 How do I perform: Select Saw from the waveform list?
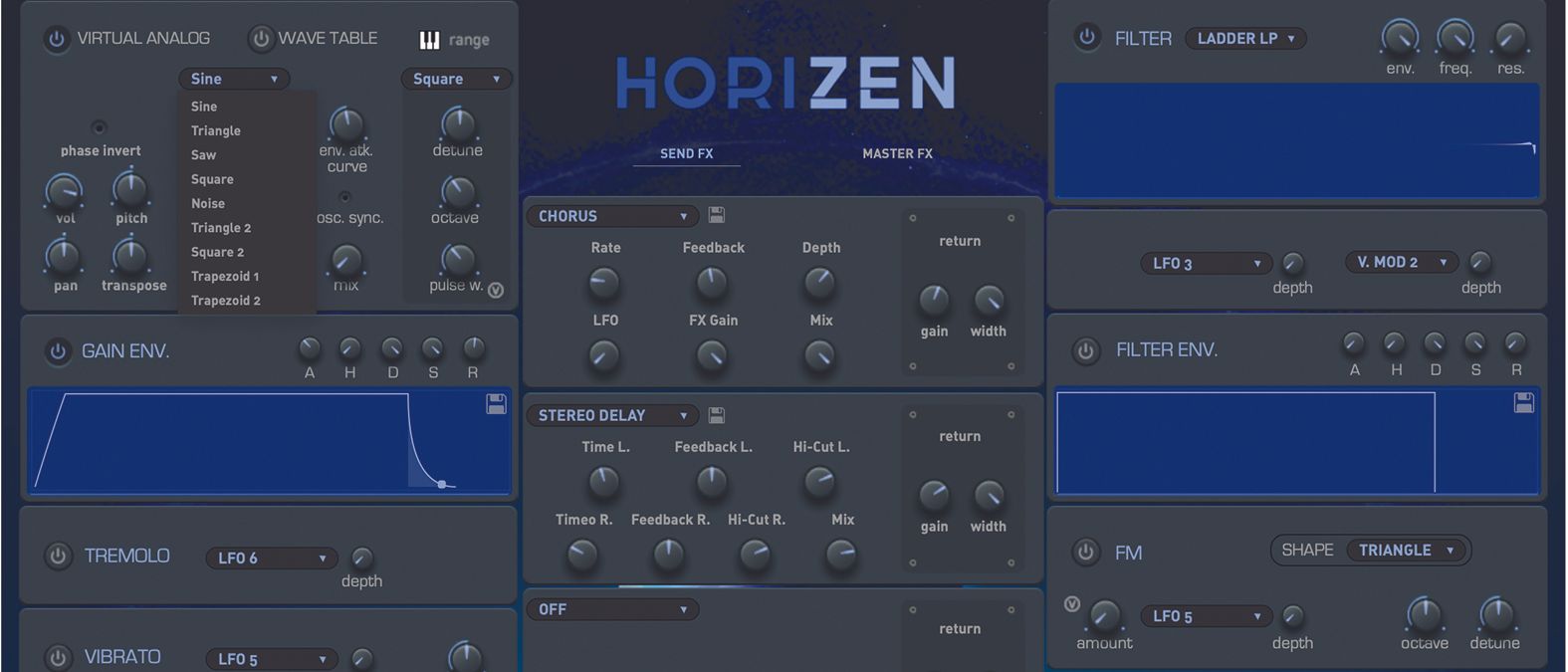click(203, 154)
